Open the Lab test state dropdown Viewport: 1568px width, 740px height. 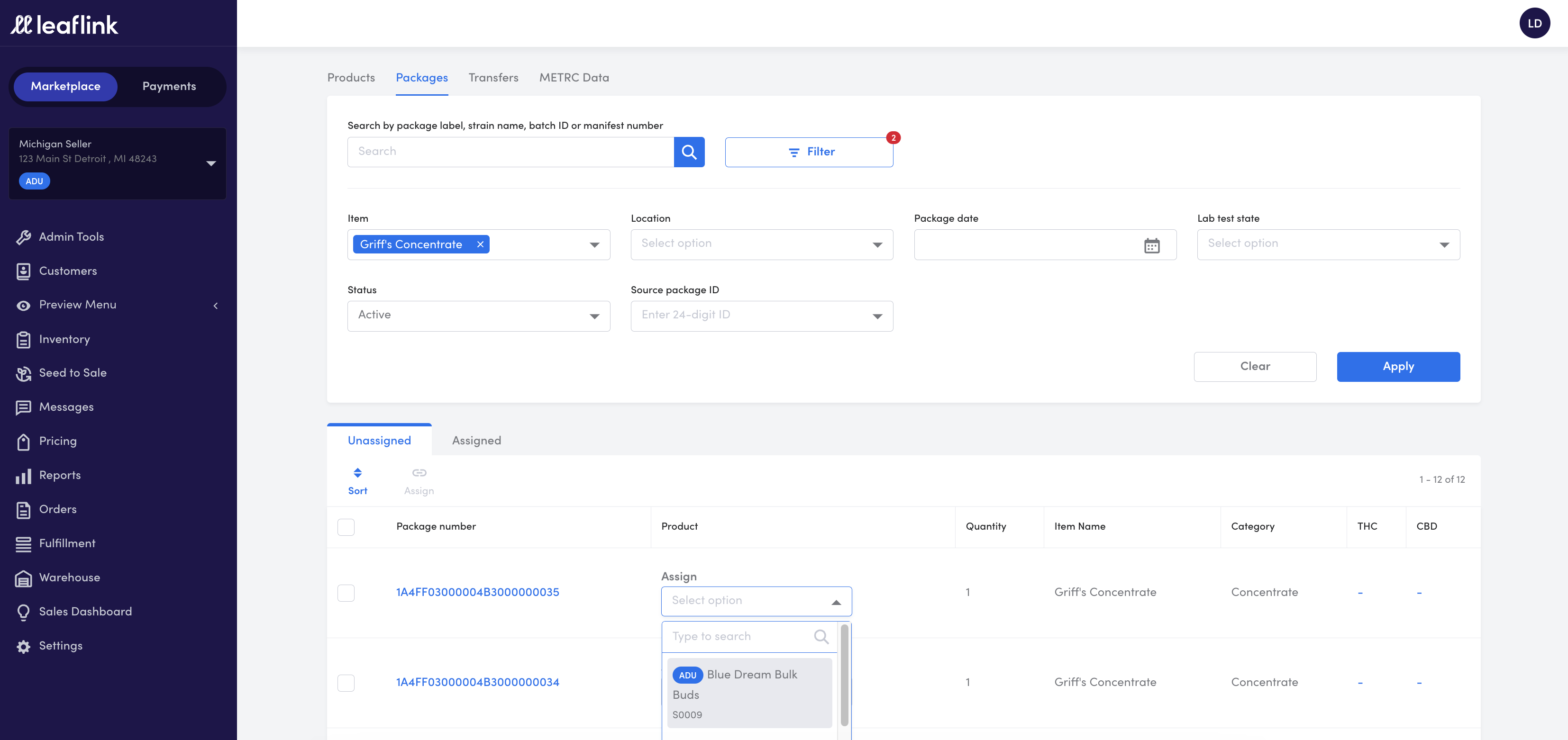point(1328,244)
